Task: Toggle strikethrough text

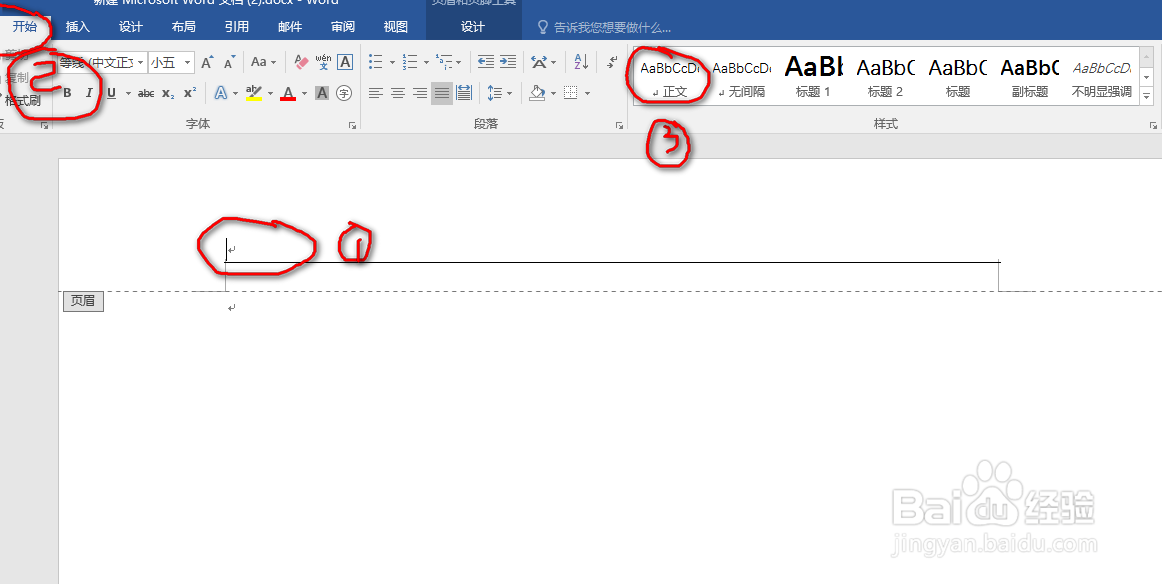Action: click(x=146, y=93)
